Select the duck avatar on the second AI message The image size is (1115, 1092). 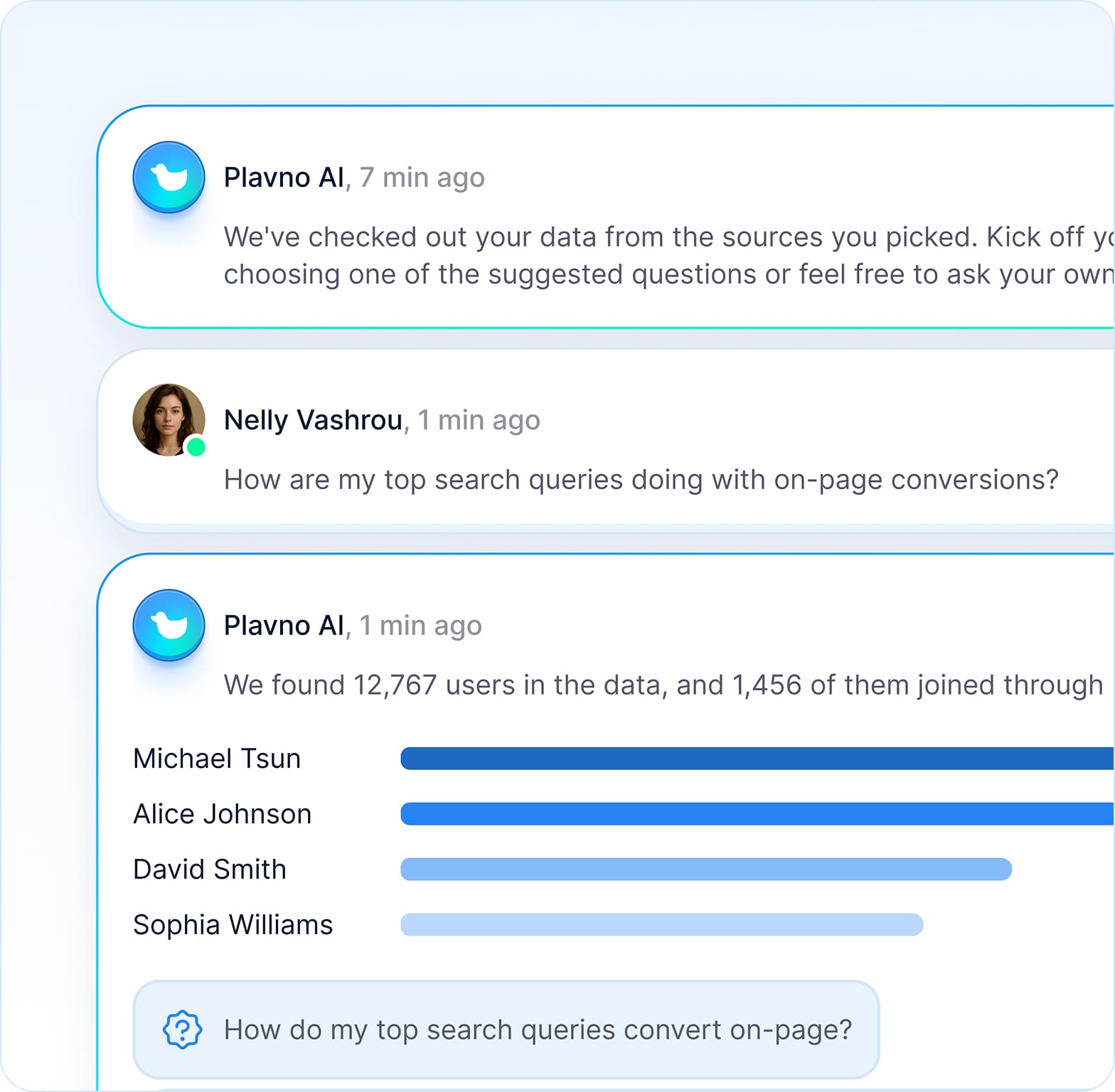click(169, 625)
